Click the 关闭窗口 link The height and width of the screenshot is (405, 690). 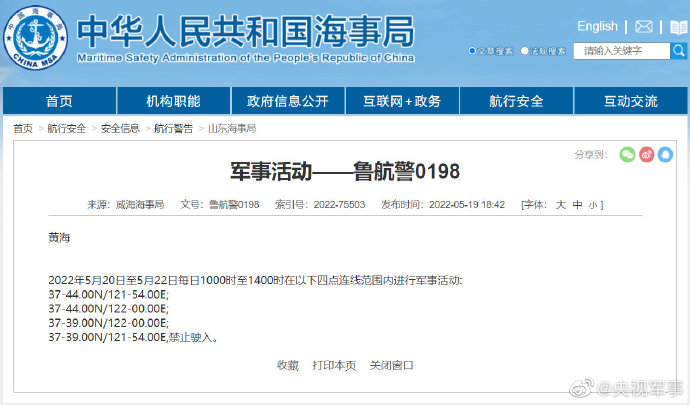click(x=391, y=365)
